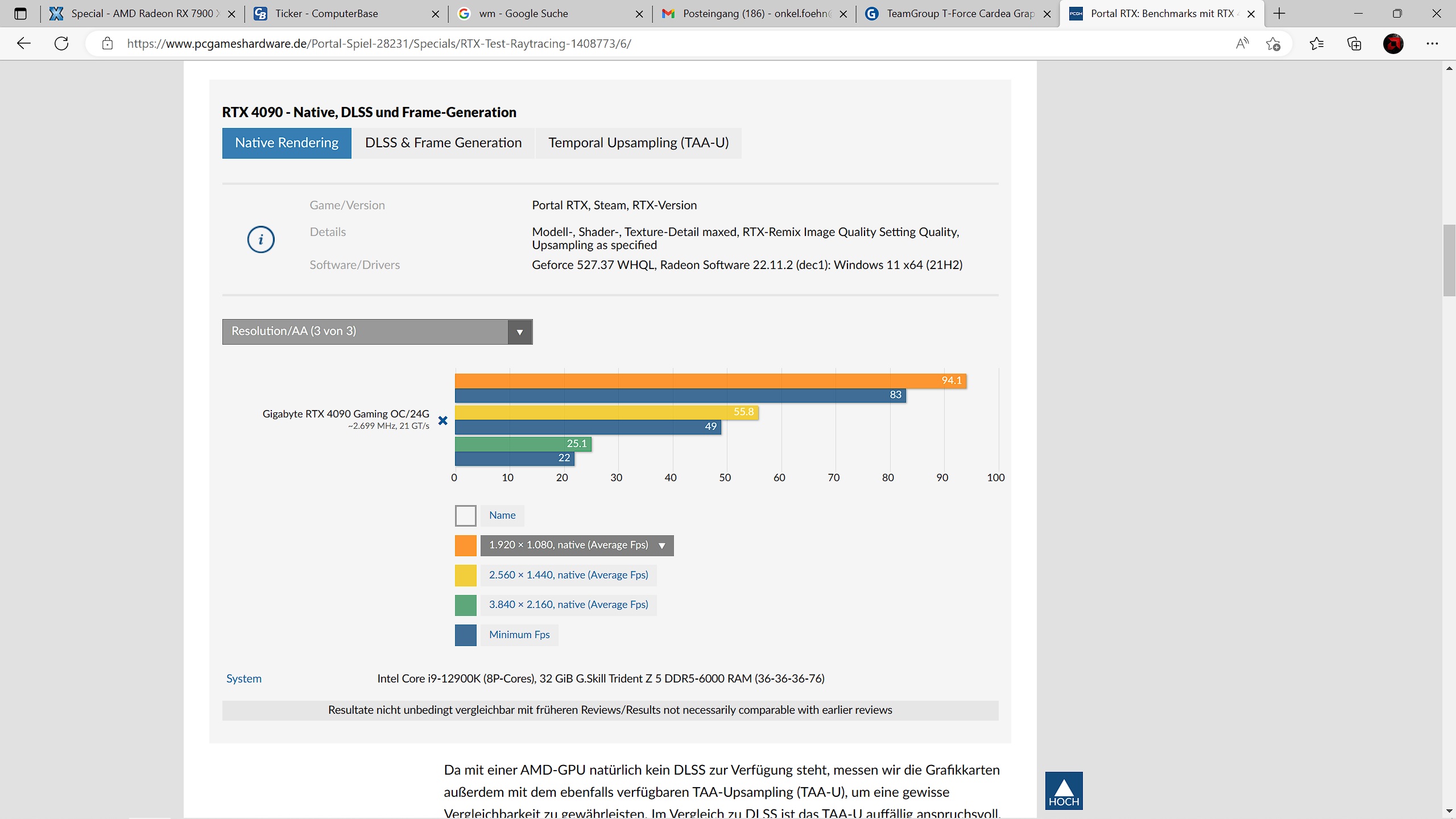Click the green 3.840 × 2.160 color swatch
Screen dimensions: 1456x819
coord(465,605)
